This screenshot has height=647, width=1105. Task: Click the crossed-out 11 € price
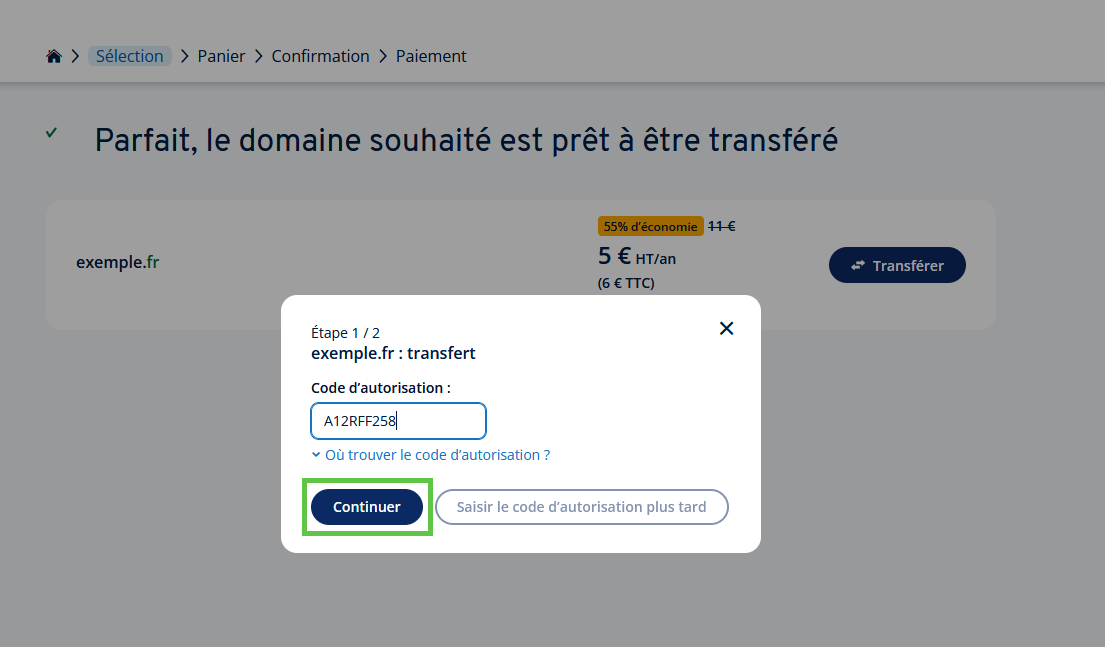pos(722,226)
